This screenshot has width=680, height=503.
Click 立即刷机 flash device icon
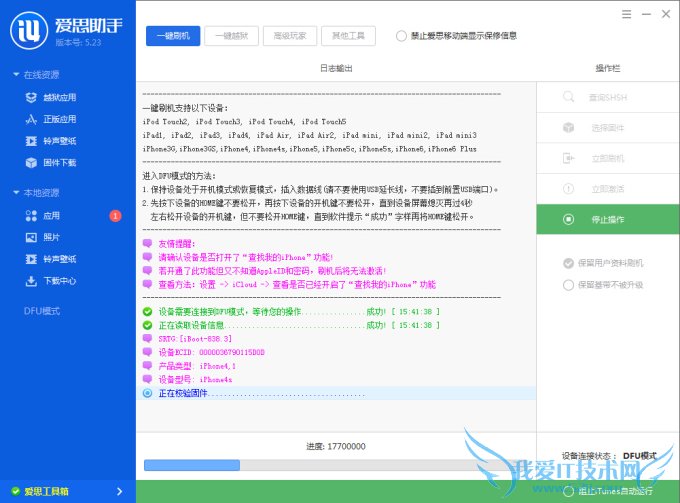(x=568, y=158)
